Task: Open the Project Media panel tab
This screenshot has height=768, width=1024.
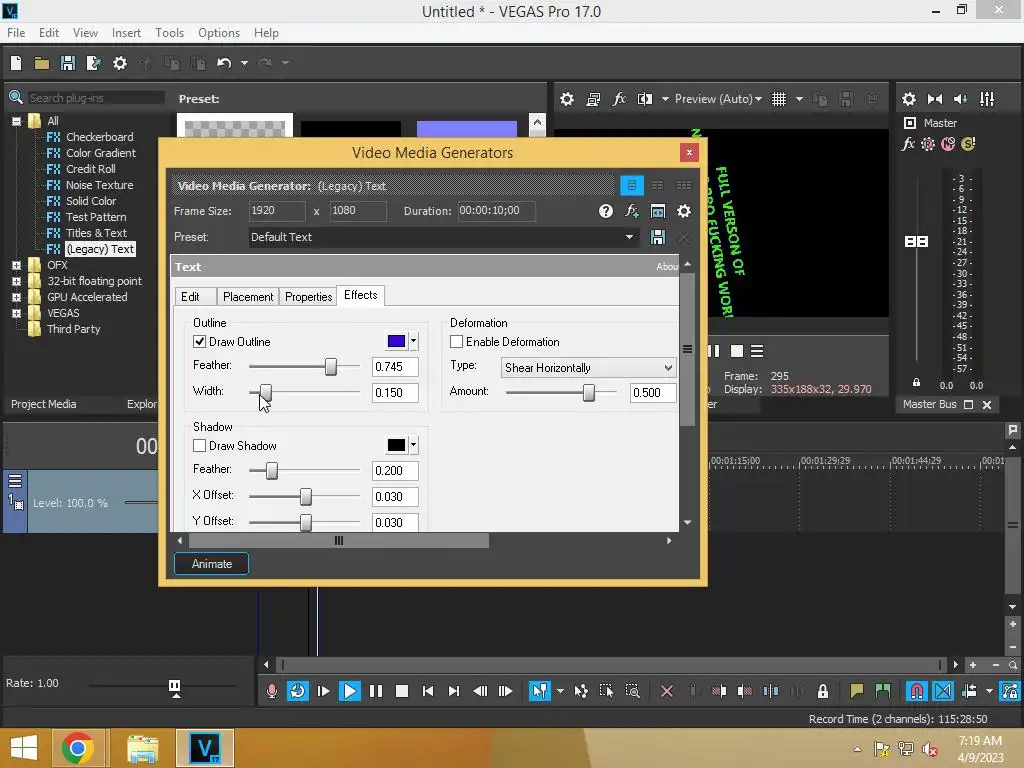Action: tap(44, 404)
